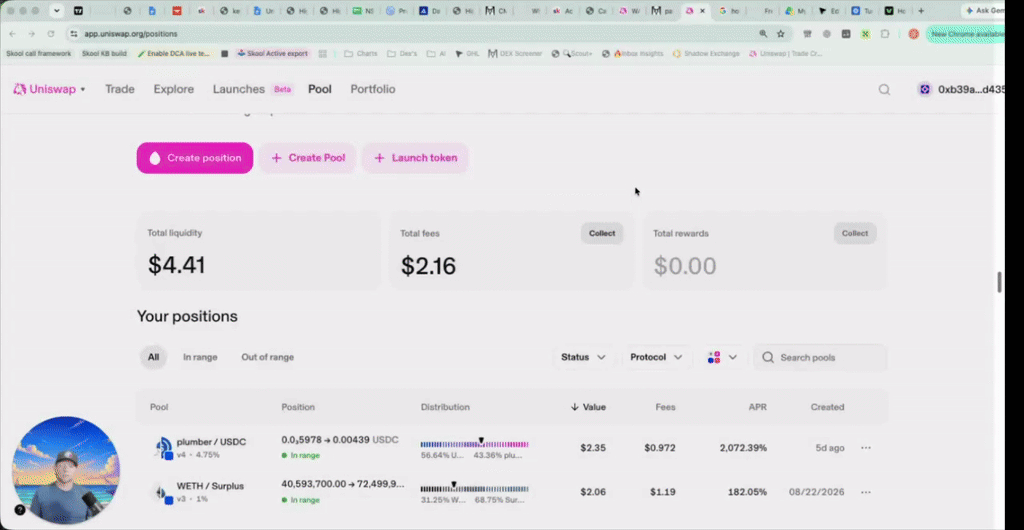Open the search magnifier in Uniswap header

(x=884, y=89)
